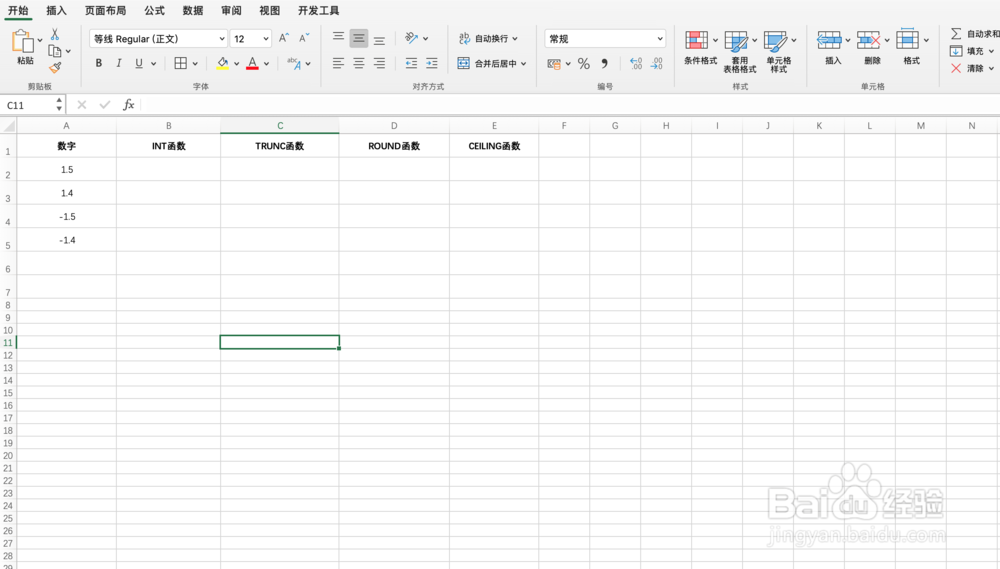
Task: Open the 合并后居中 dropdown arrow
Action: tap(524, 63)
